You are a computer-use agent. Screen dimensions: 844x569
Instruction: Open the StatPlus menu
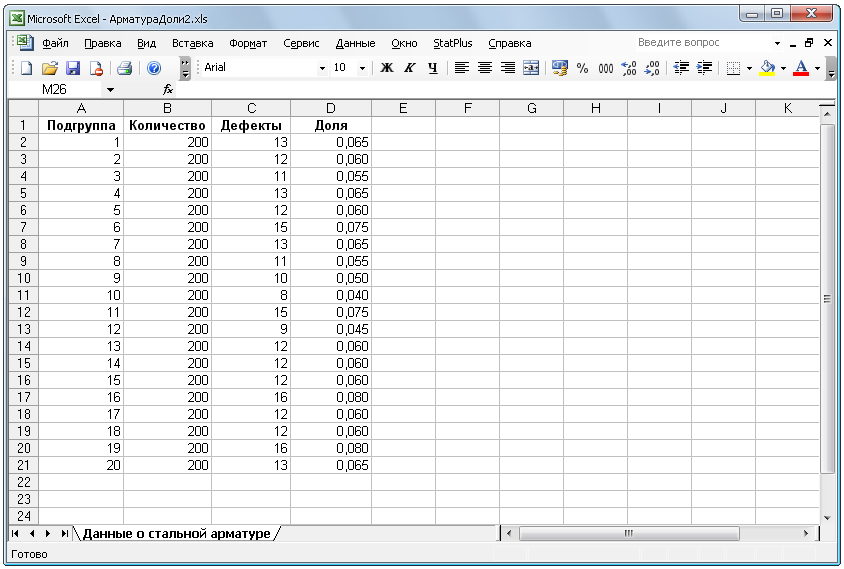point(453,43)
